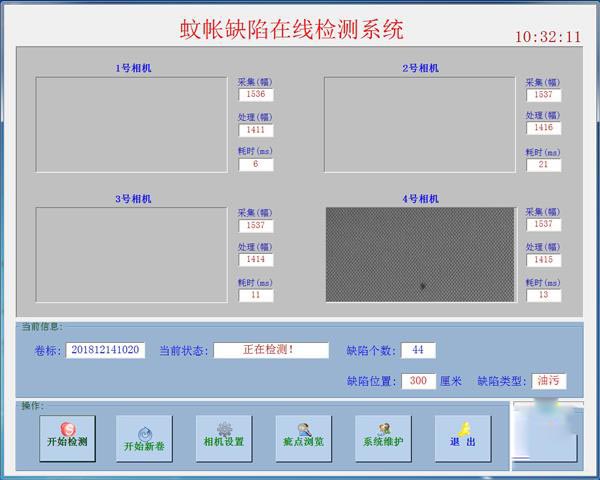
Task: Select the 缺陷个数 defect count field
Action: click(418, 350)
